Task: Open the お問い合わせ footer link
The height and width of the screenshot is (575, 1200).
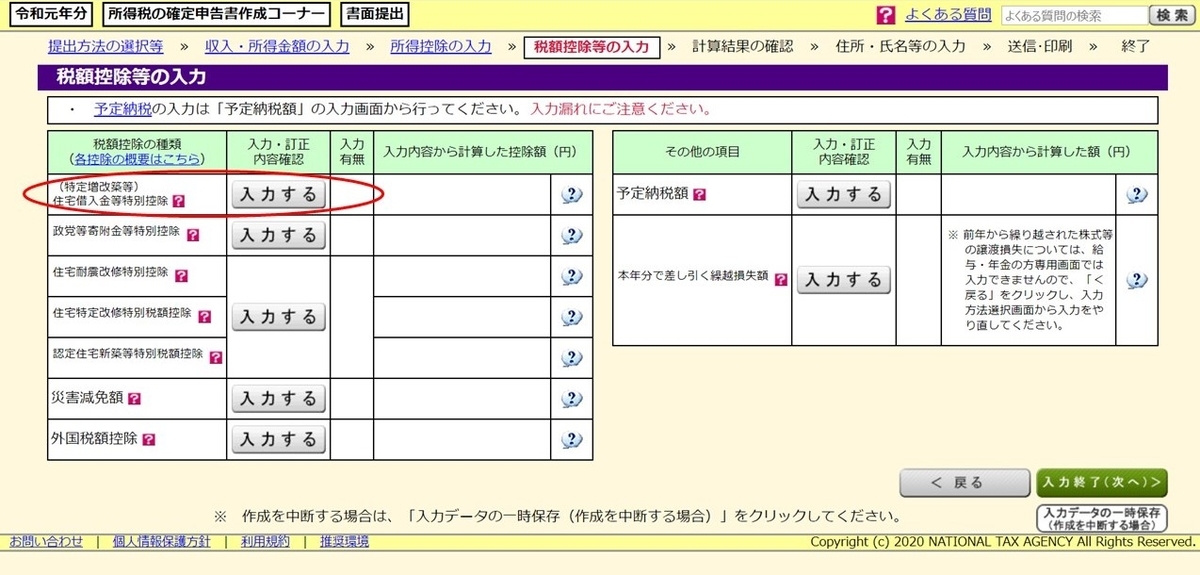Action: pos(46,541)
